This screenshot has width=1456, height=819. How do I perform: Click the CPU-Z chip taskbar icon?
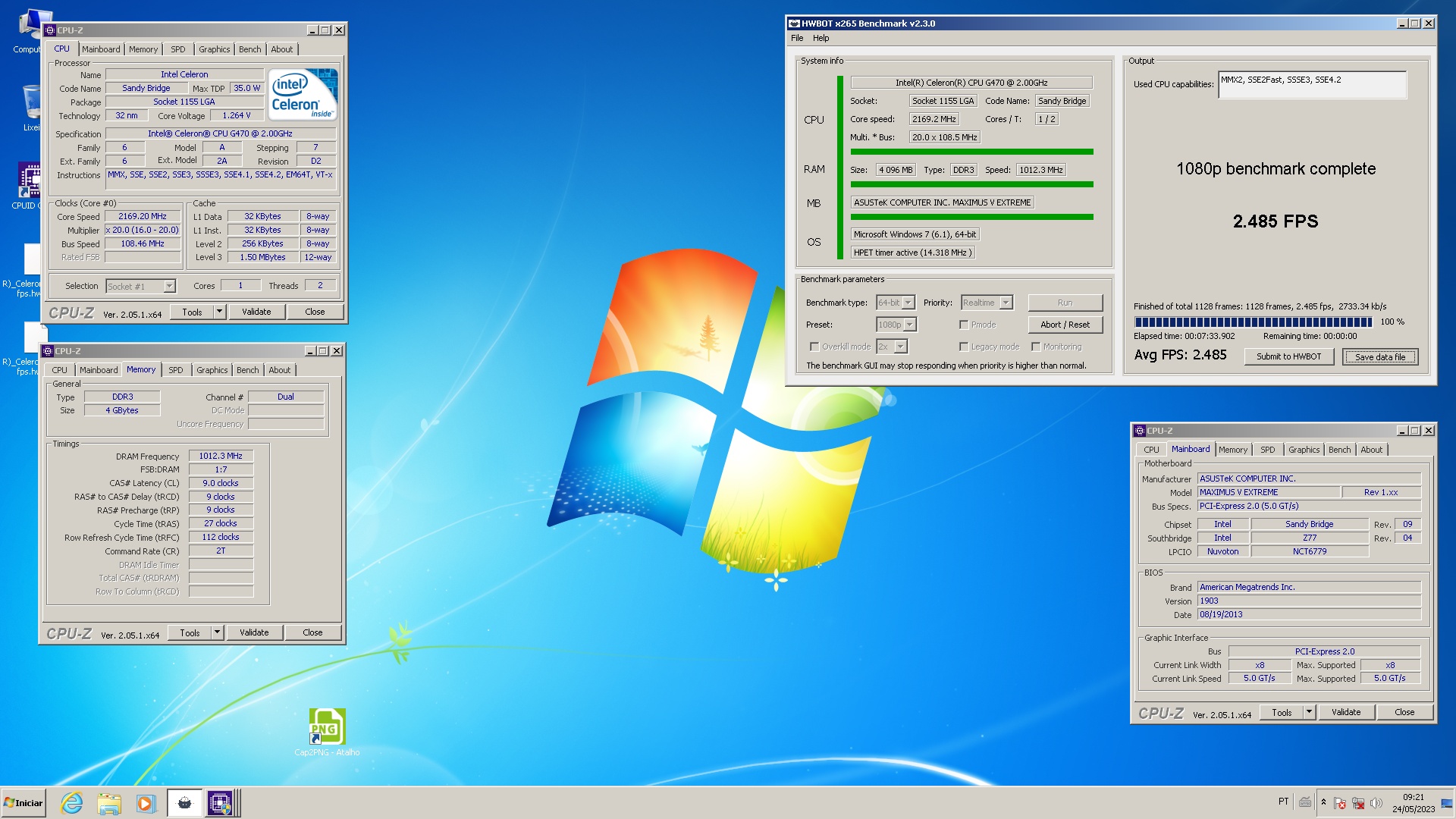click(x=220, y=803)
